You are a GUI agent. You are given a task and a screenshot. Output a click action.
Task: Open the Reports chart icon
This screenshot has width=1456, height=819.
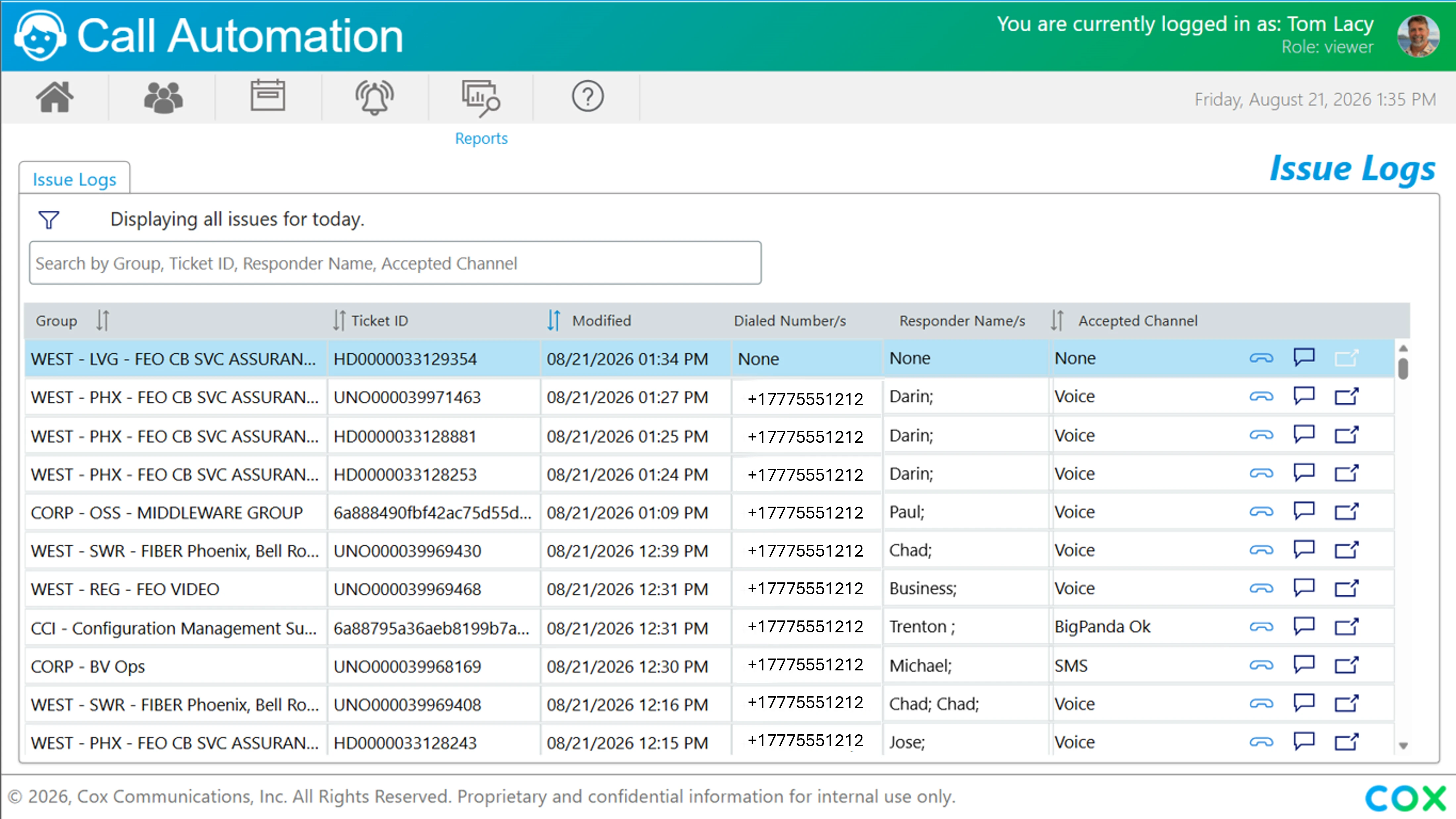click(x=480, y=98)
